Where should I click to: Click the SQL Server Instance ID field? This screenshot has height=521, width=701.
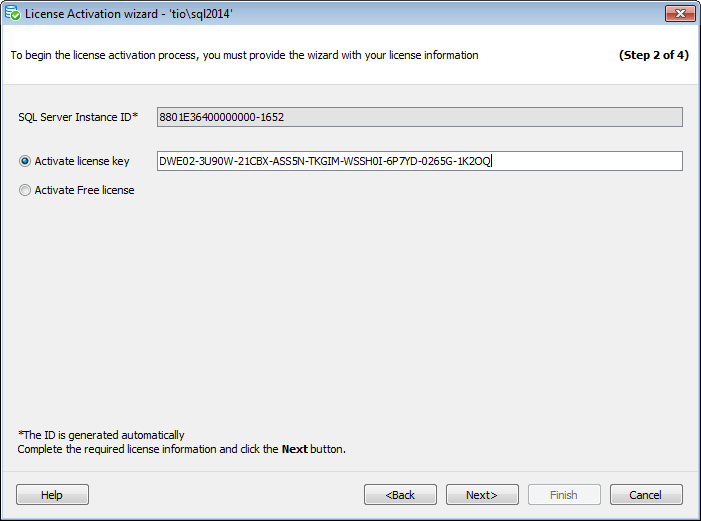click(419, 117)
